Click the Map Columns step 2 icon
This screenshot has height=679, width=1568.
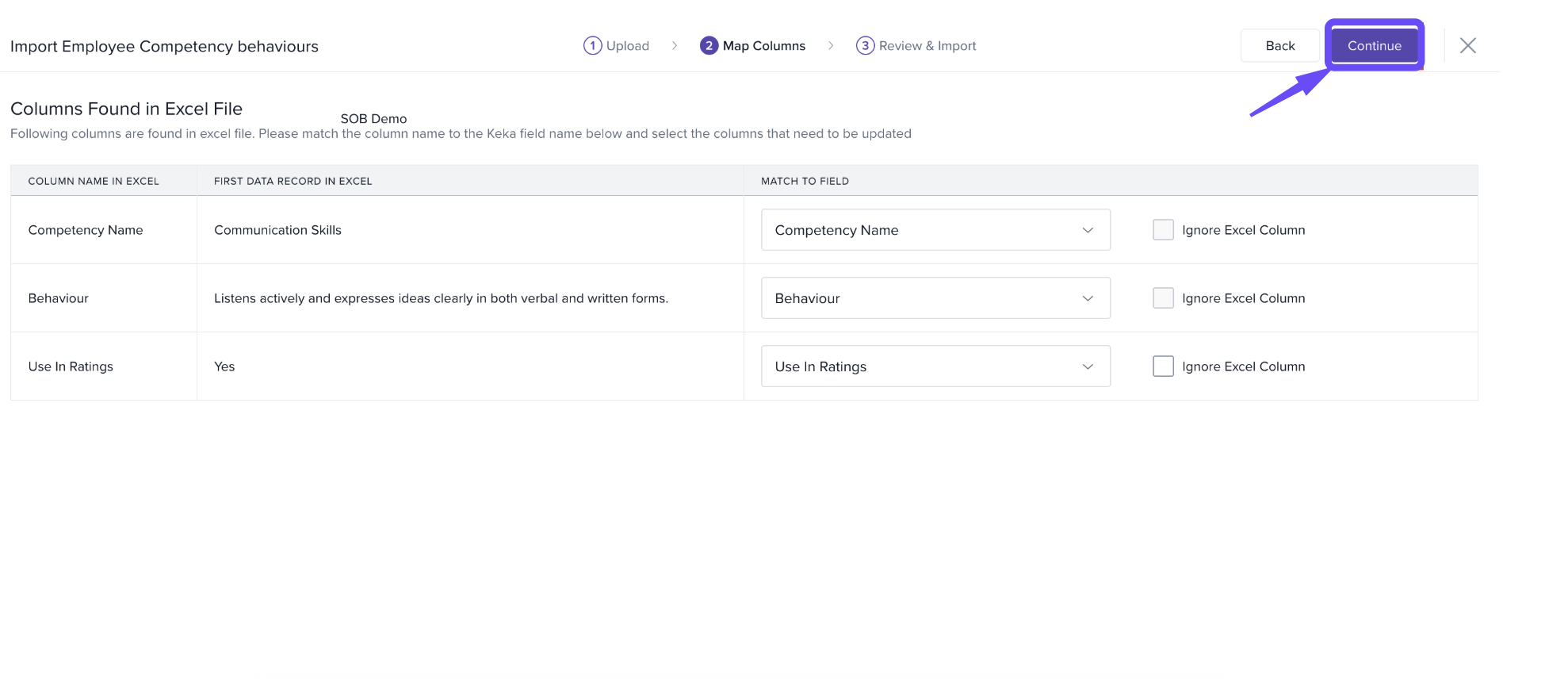709,46
